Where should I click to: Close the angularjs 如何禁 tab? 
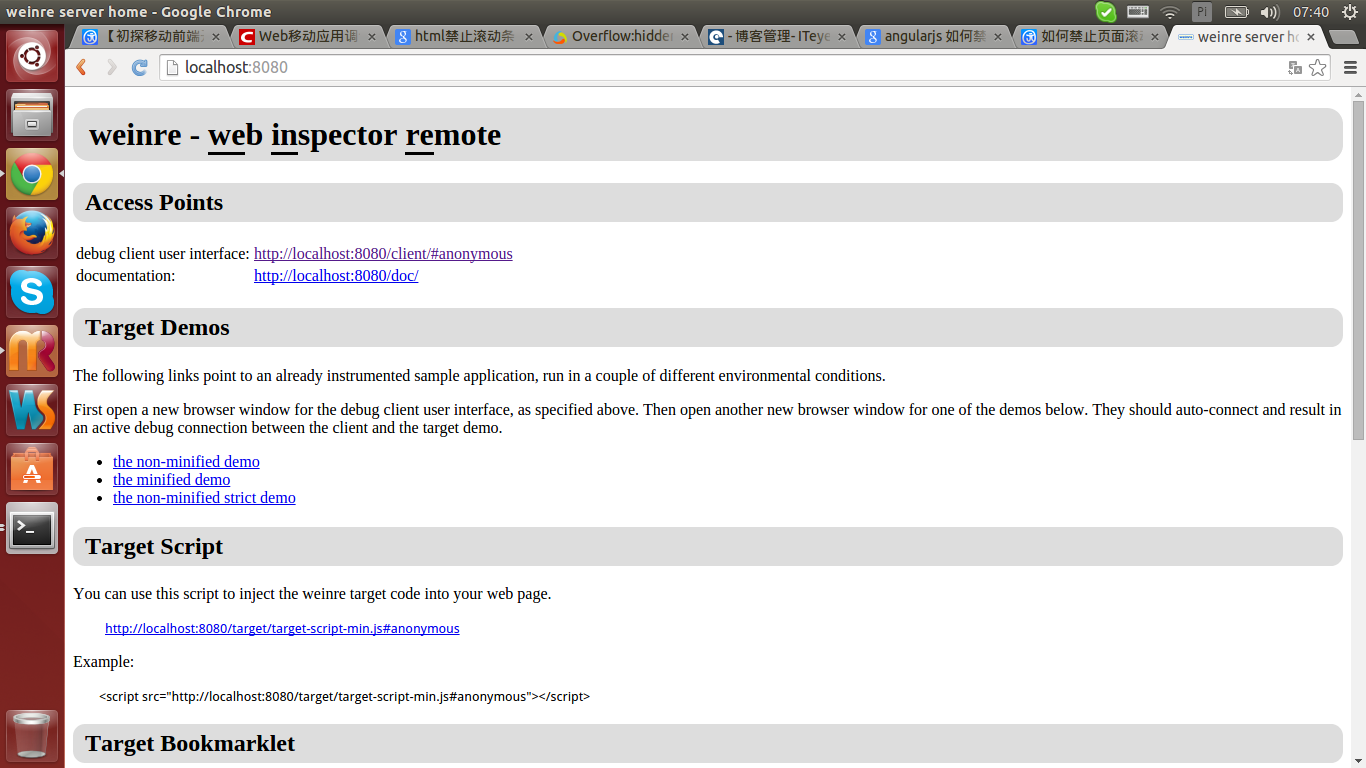(999, 37)
